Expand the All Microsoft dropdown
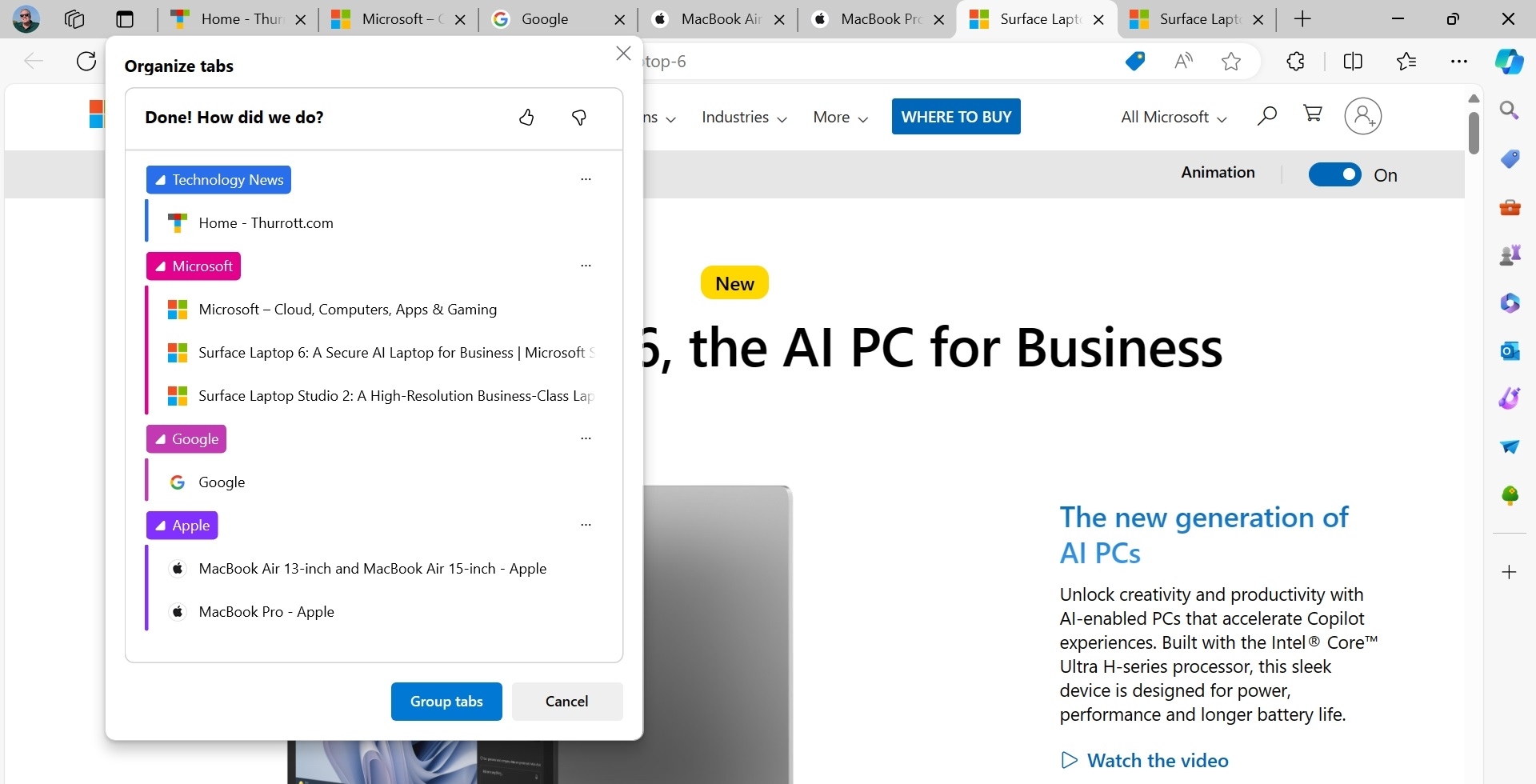This screenshot has height=784, width=1536. click(x=1174, y=118)
